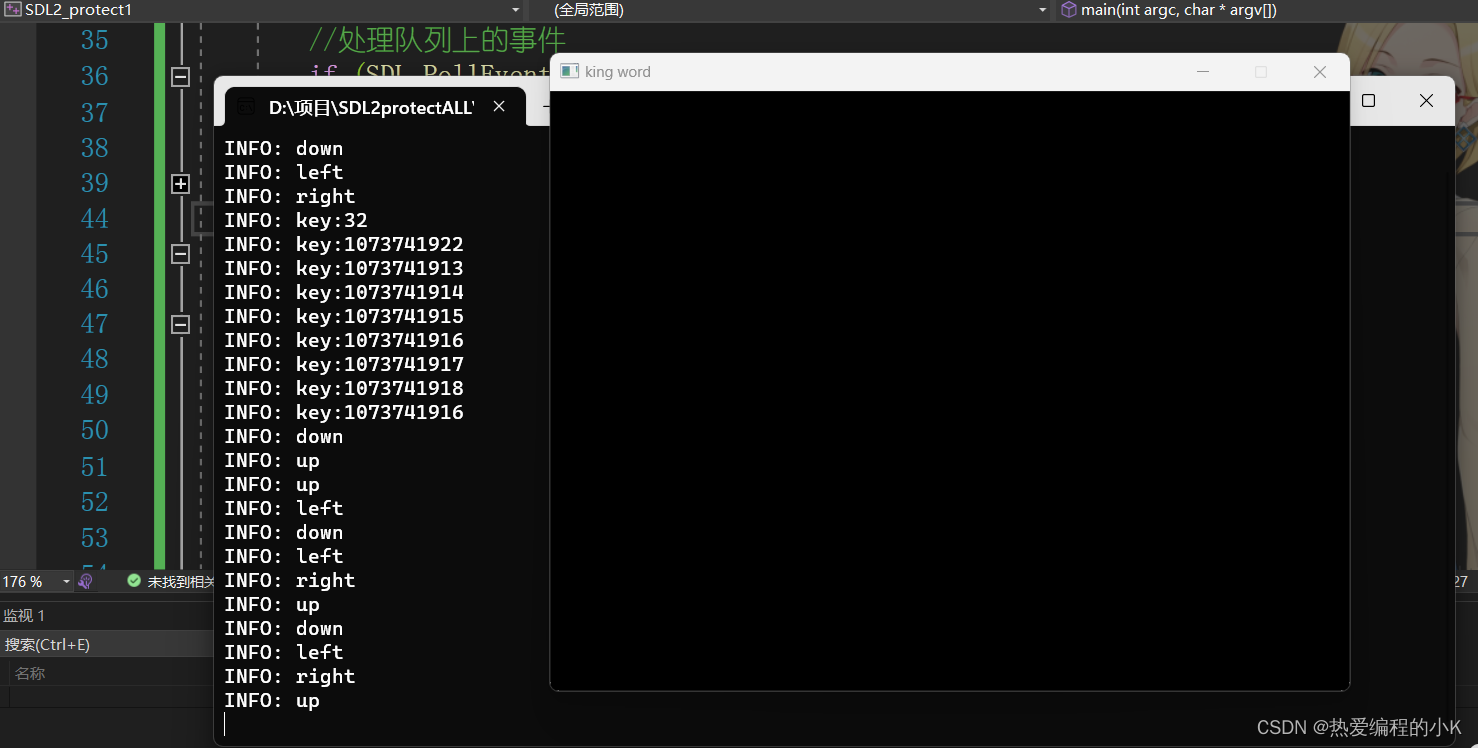Click the 未找到相关 status message
This screenshot has height=748, width=1478.
[181, 581]
